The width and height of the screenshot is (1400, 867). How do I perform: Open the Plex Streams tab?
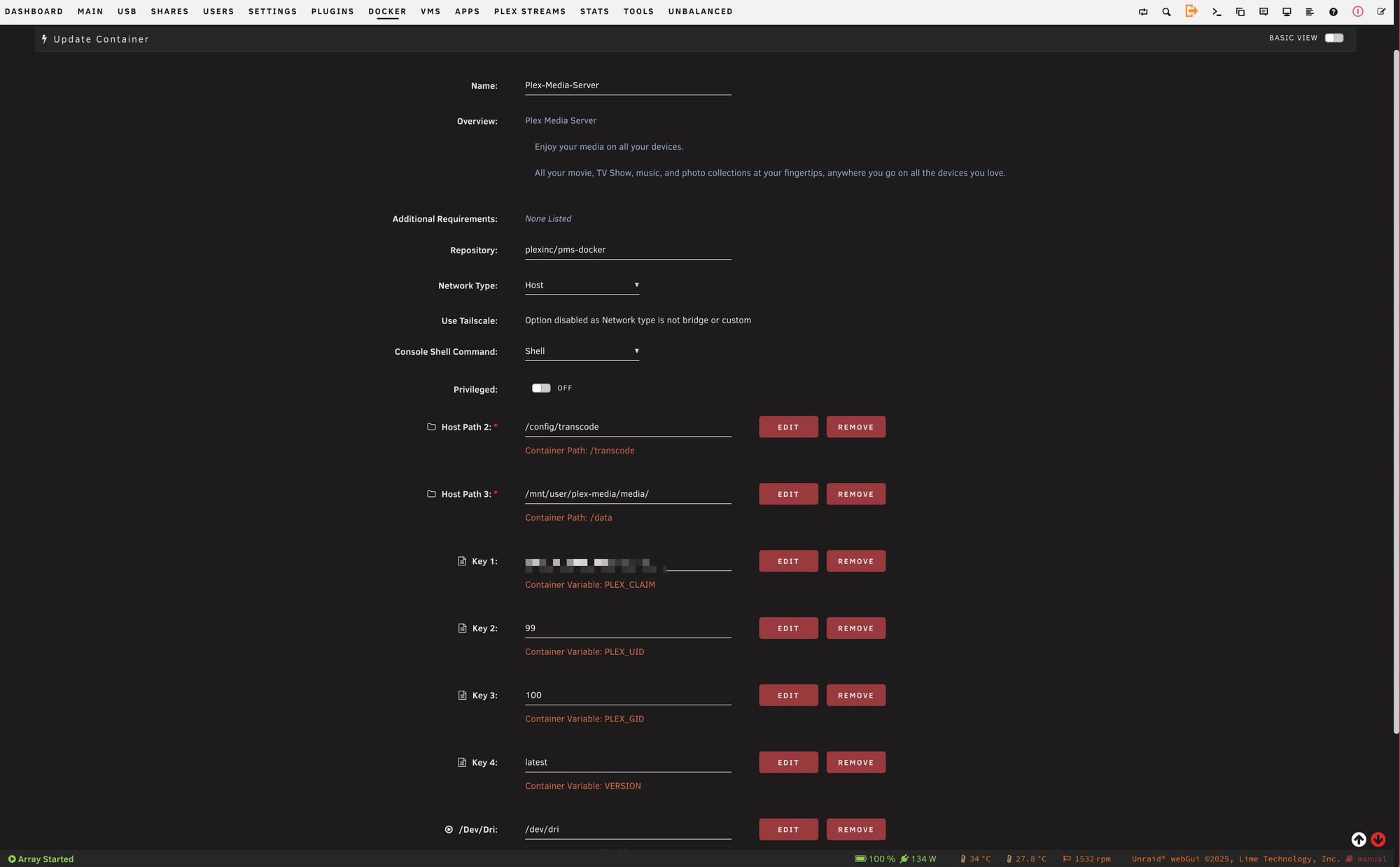(530, 11)
